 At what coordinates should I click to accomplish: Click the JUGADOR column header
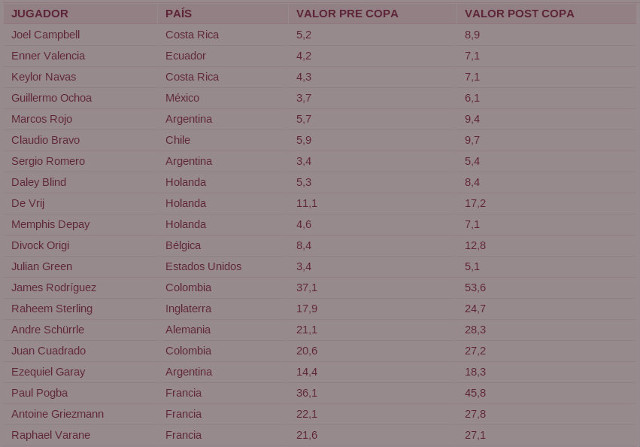(42, 14)
